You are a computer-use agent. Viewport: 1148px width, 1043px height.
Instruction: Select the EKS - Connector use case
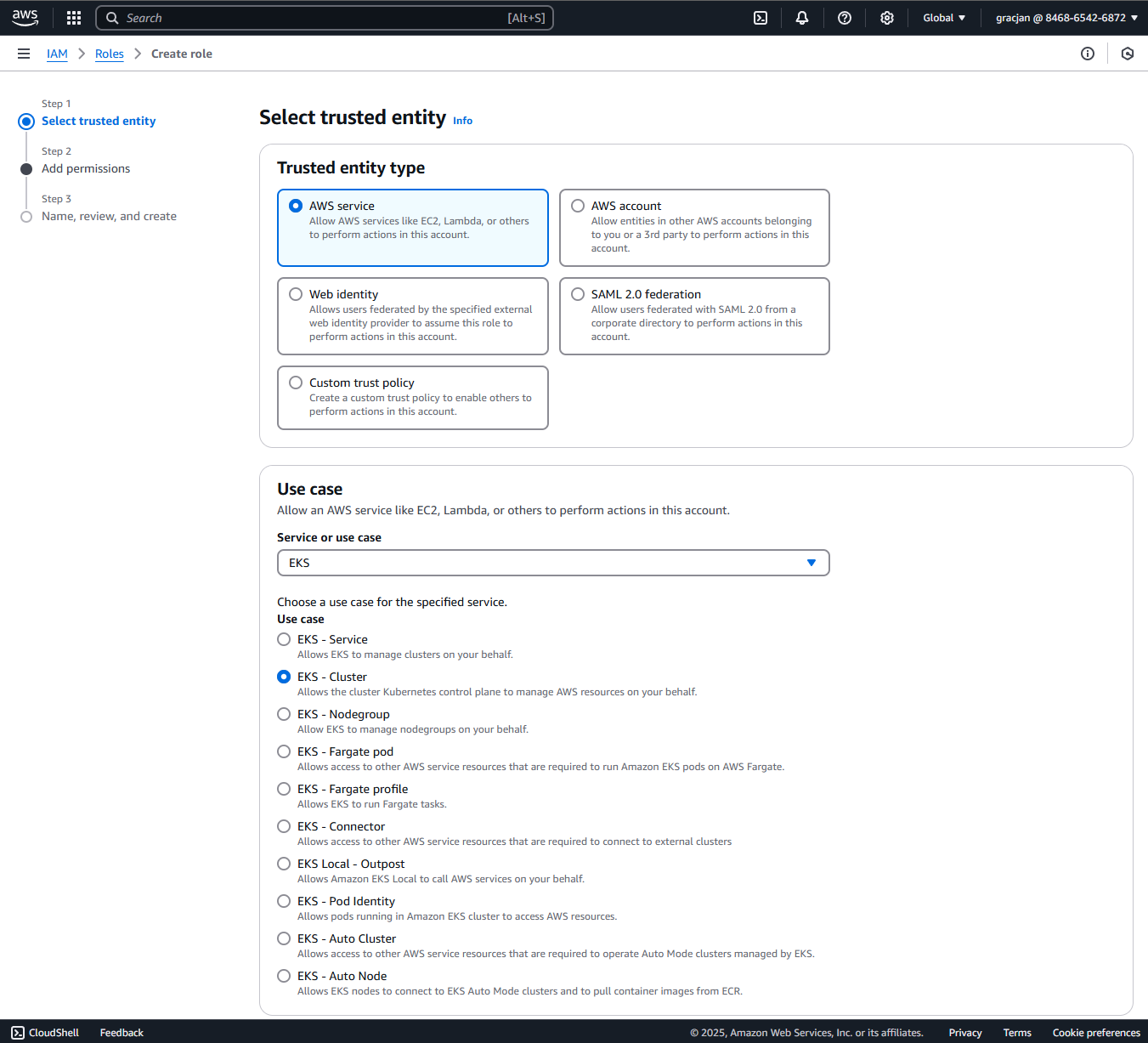tap(284, 826)
